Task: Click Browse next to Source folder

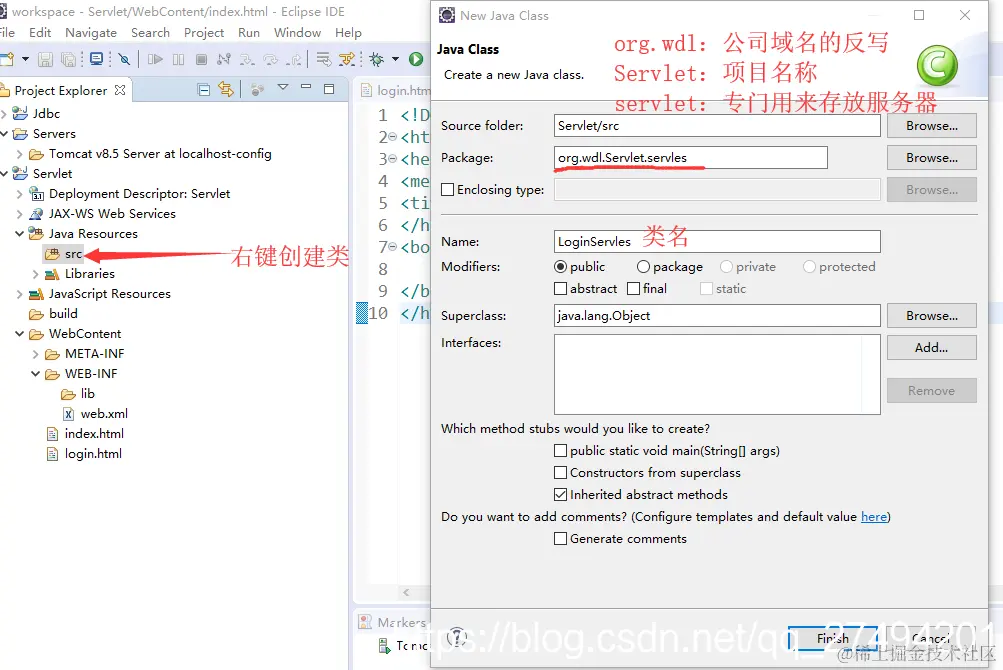Action: [x=931, y=125]
